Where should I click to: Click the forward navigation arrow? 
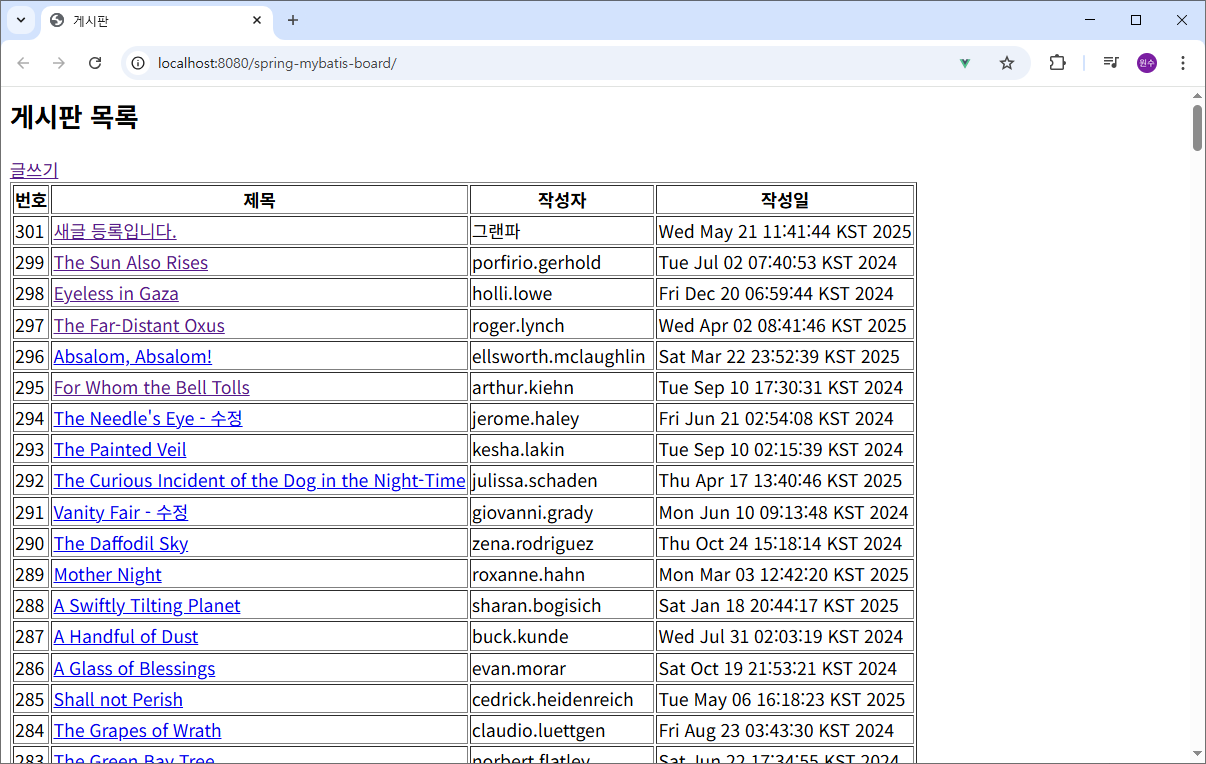point(59,62)
